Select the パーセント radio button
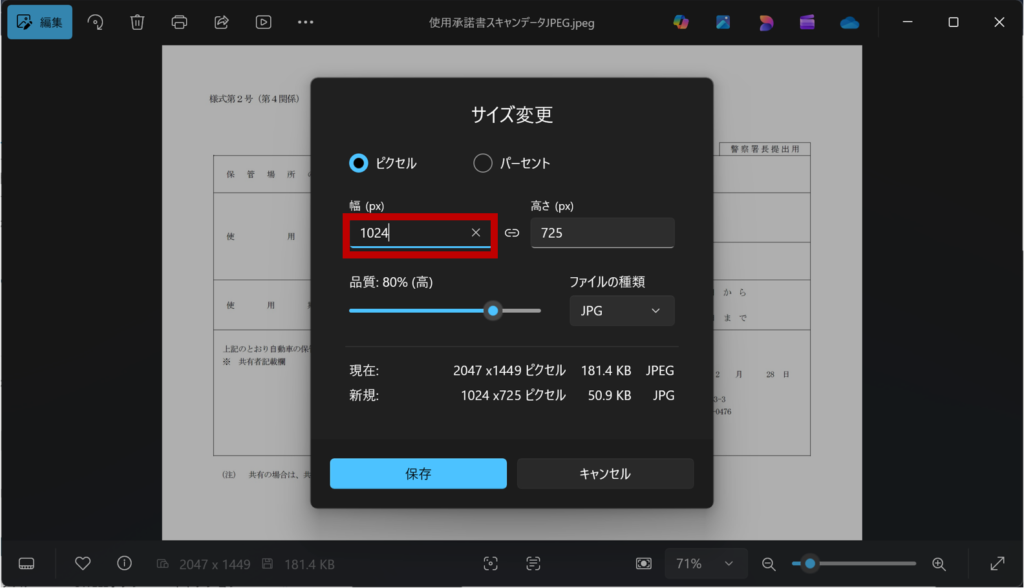 pos(483,163)
